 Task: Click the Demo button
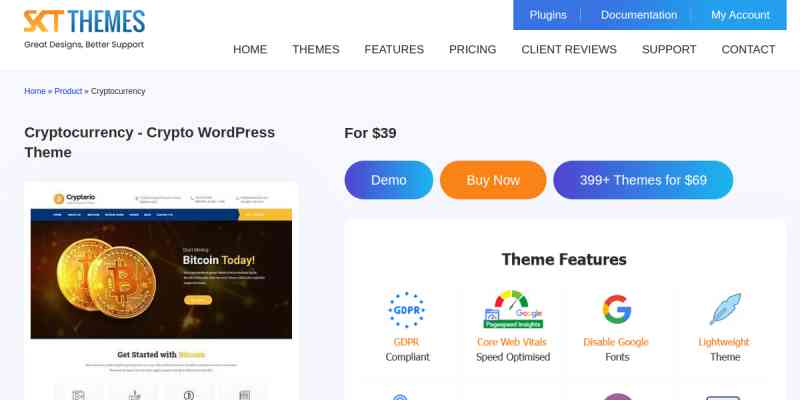[389, 180]
